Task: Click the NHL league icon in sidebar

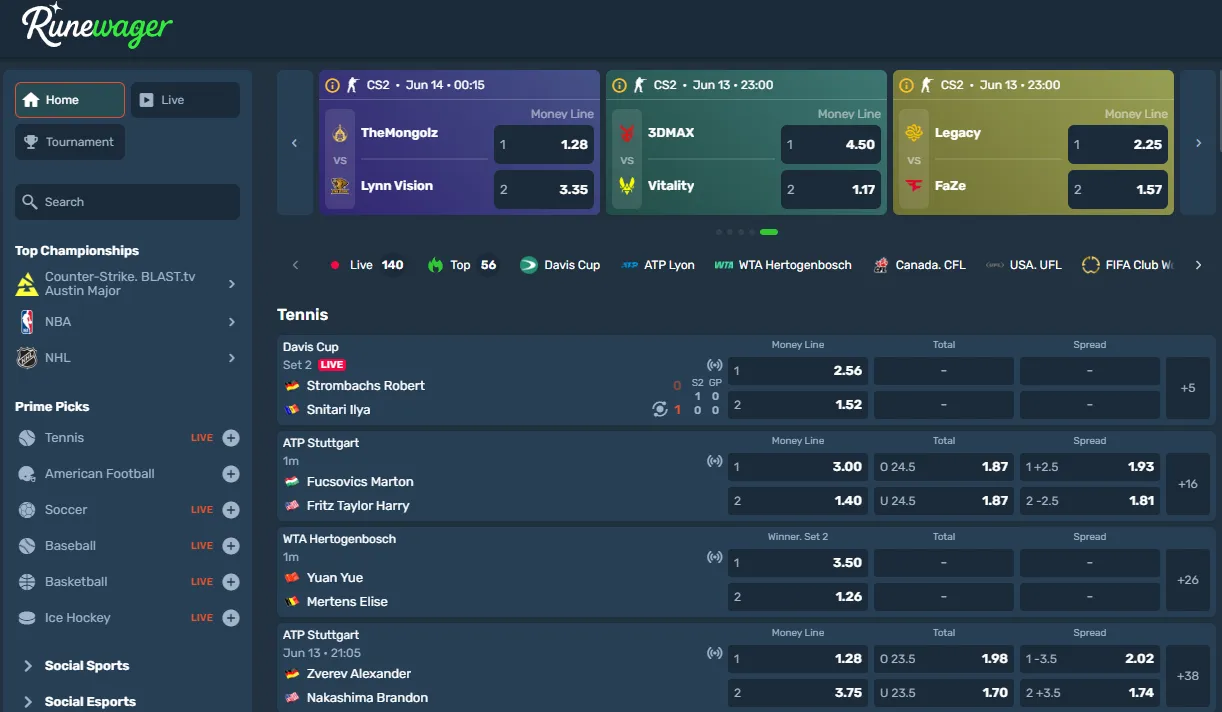Action: coord(27,358)
